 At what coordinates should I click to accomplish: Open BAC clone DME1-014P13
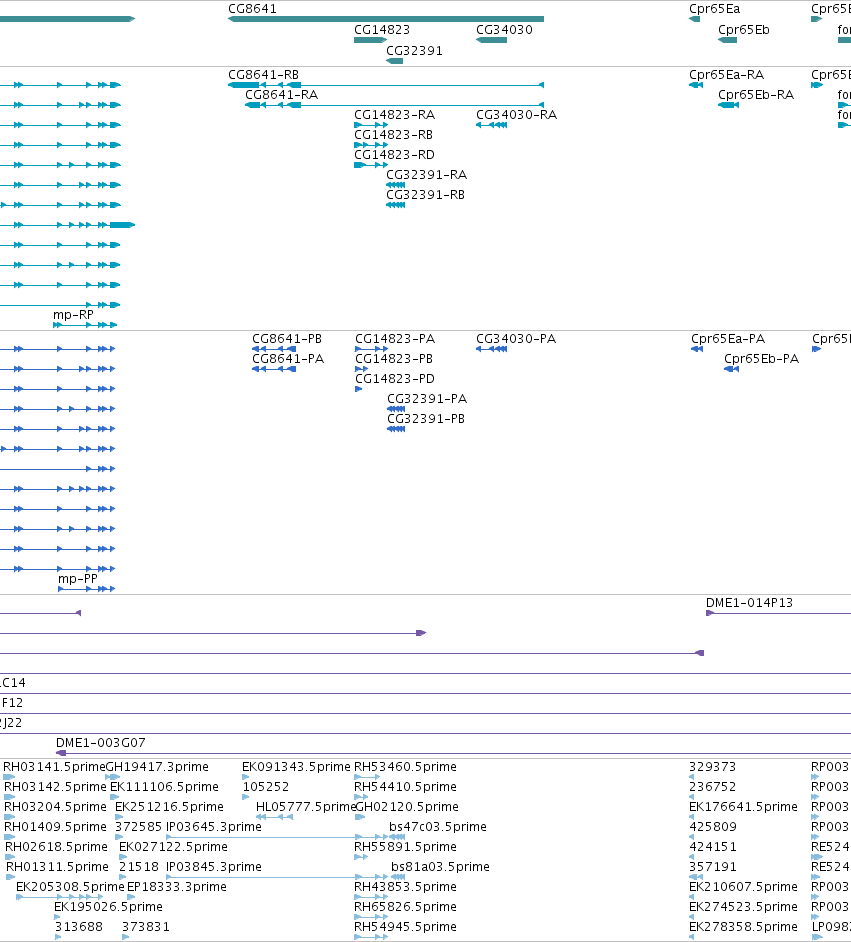[x=750, y=603]
